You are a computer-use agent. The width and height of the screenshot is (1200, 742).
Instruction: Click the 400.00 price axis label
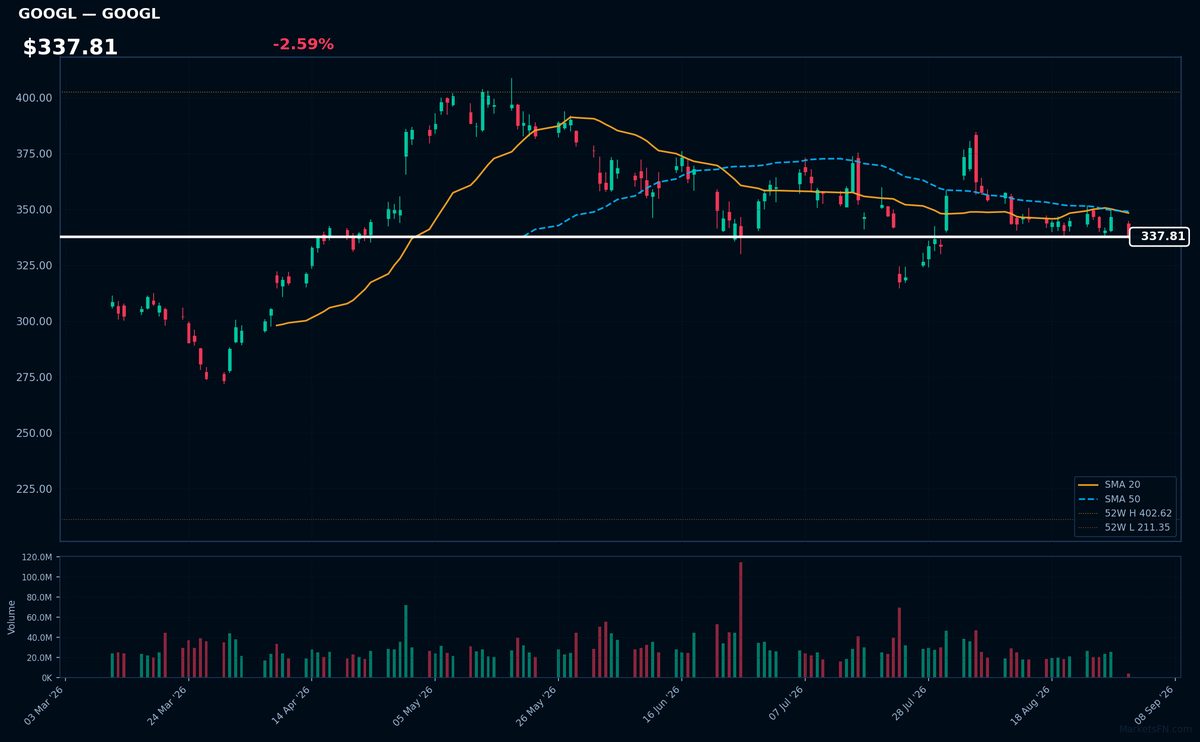click(x=34, y=98)
